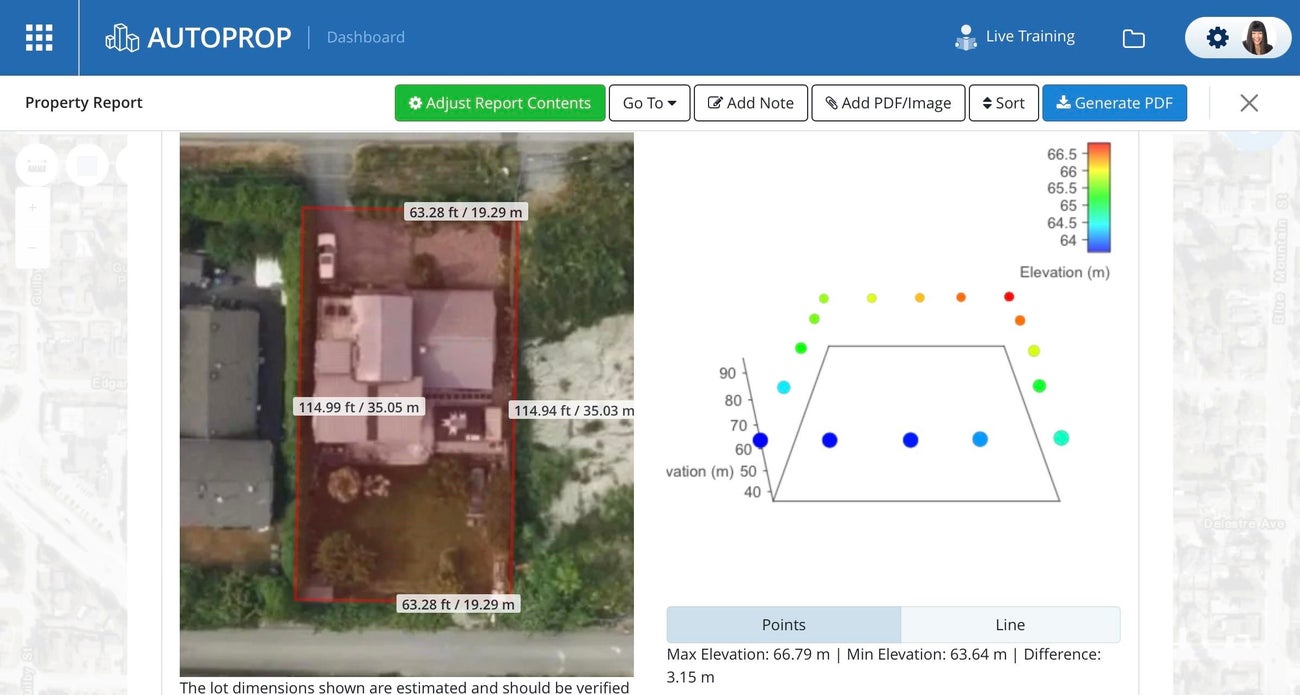Switch to the Points tab
1300x695 pixels.
(784, 625)
